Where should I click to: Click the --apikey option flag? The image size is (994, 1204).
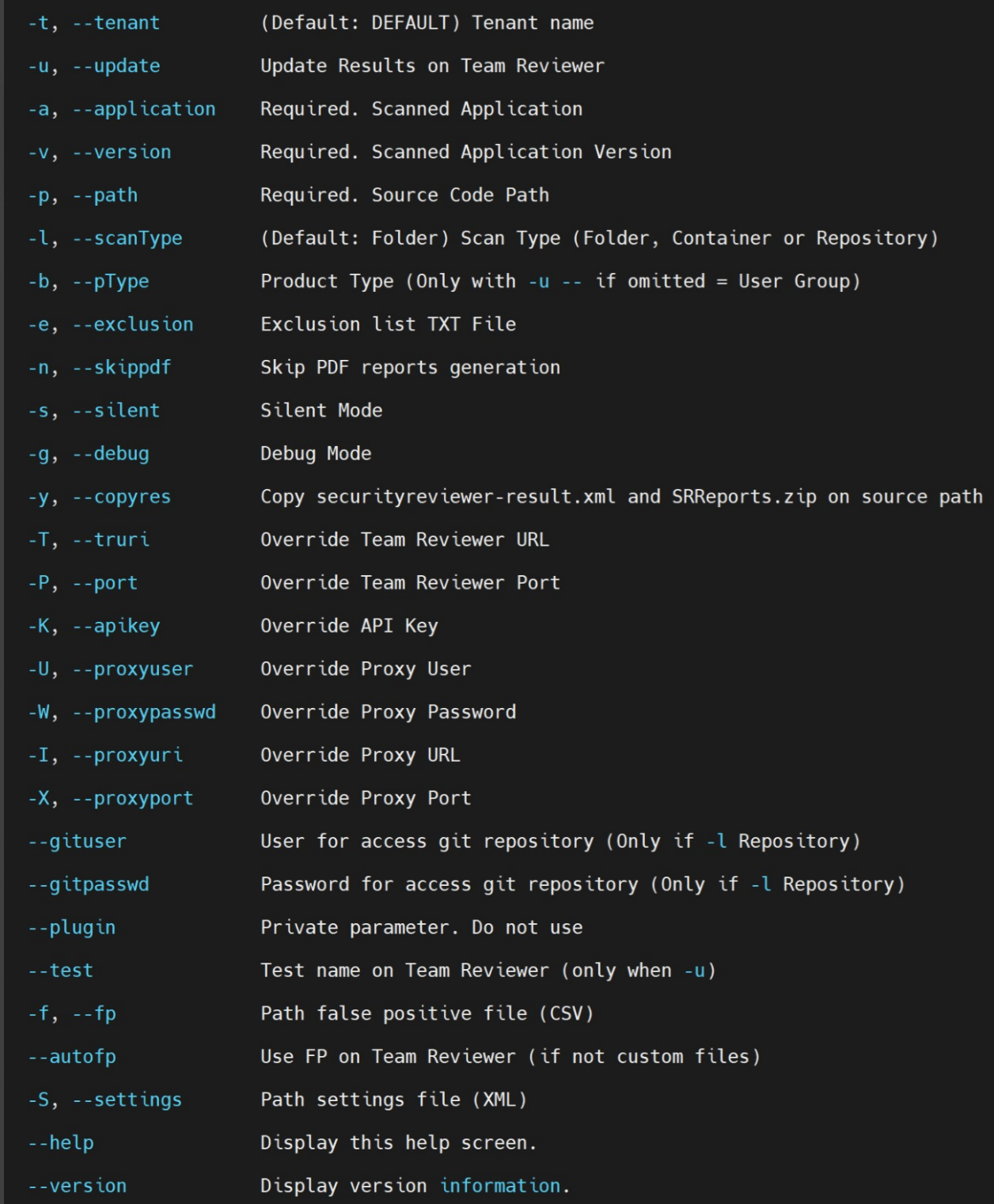[116, 626]
